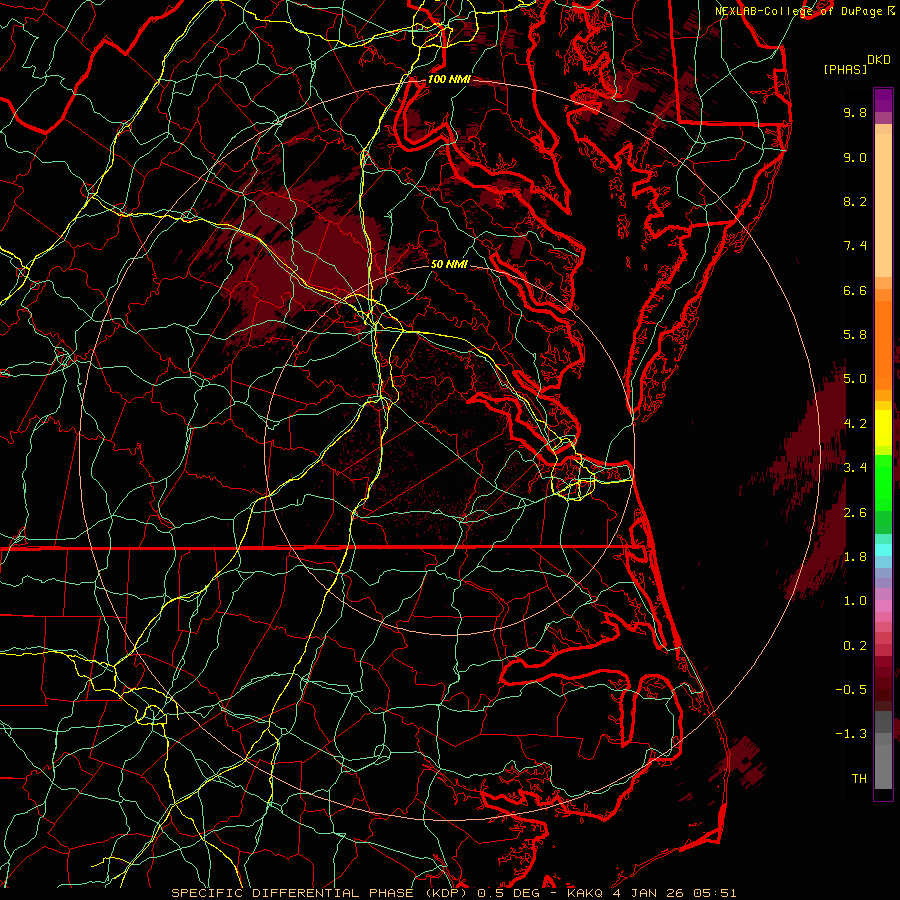
Task: Click the 9.0 scale value
Action: coord(855,157)
